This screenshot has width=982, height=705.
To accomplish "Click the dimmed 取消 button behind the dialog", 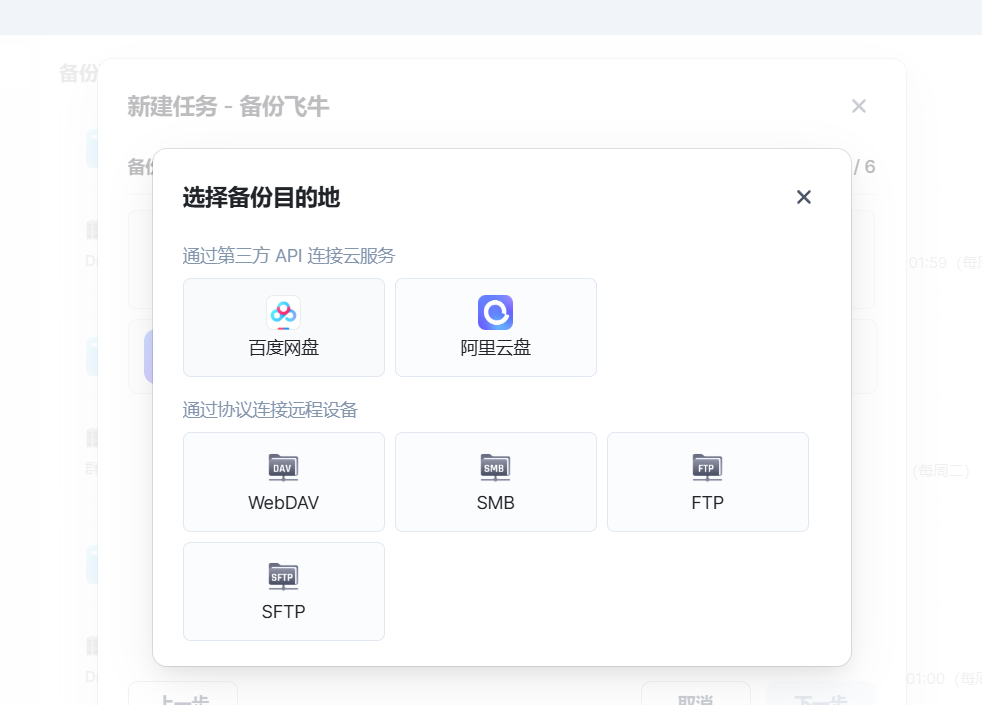I will tap(696, 694).
